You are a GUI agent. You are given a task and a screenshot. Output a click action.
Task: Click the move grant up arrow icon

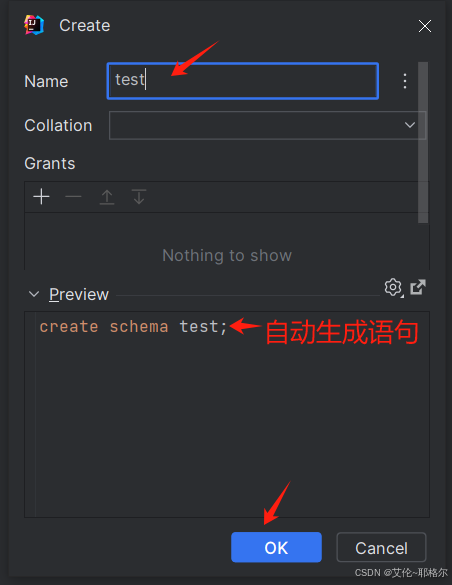pyautogui.click(x=107, y=197)
